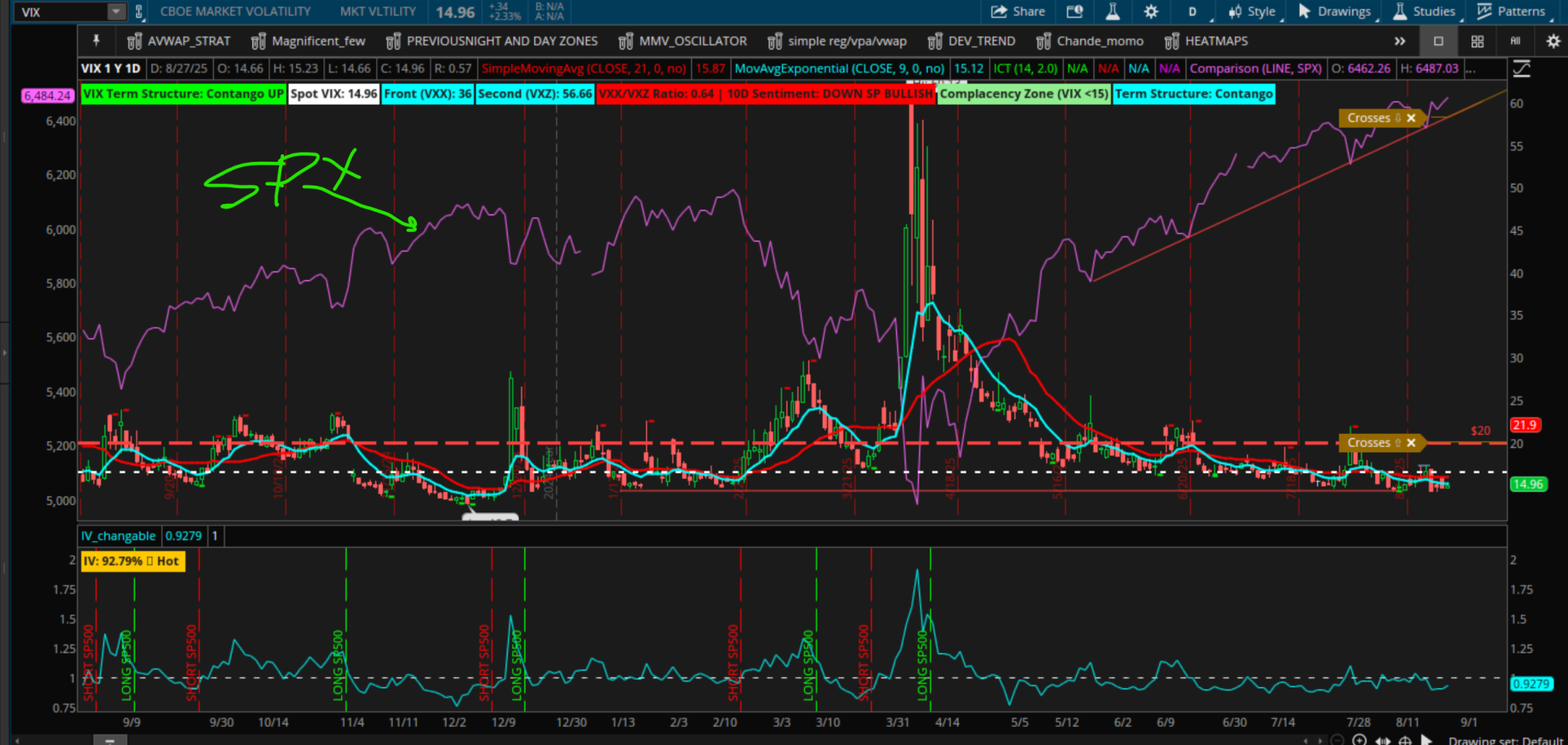Select the MMV_OSCILLATOR study set
The image size is (1568, 745).
(x=682, y=41)
